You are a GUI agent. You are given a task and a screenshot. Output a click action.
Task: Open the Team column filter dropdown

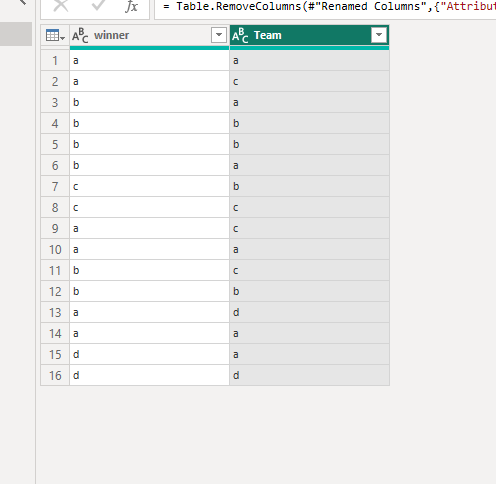379,35
